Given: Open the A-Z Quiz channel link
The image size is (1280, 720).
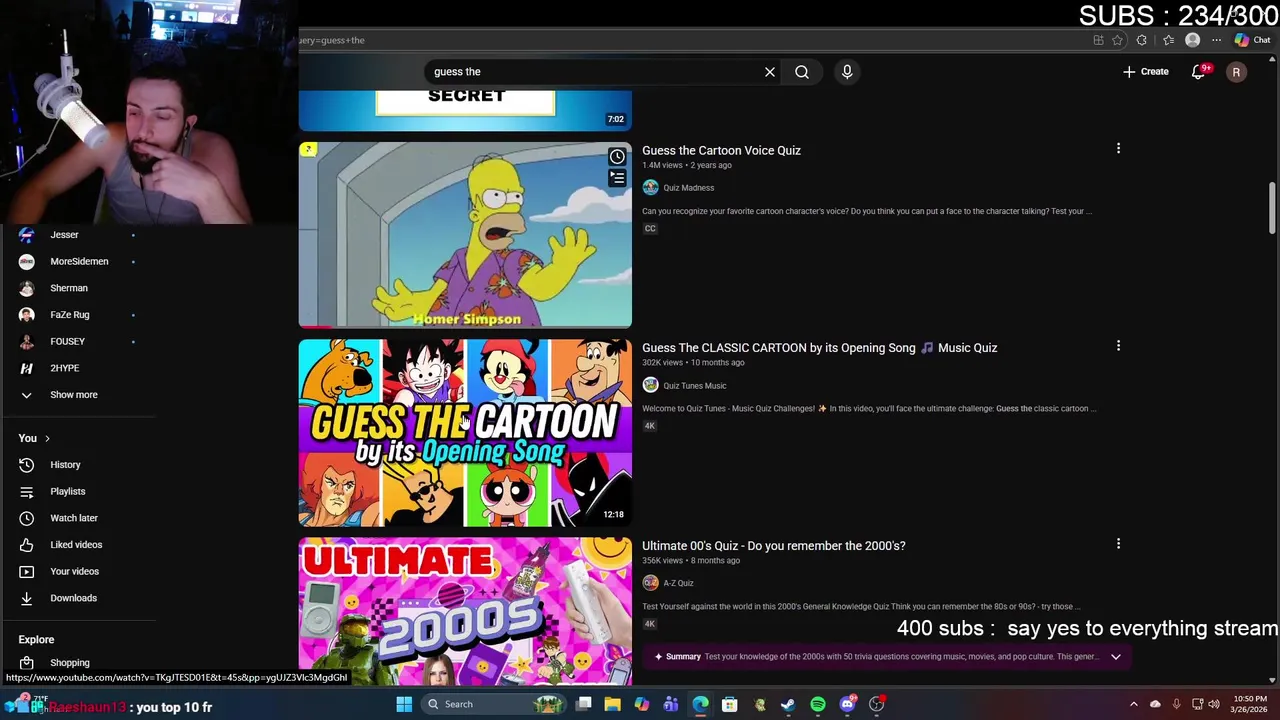Looking at the screenshot, I should [x=678, y=583].
